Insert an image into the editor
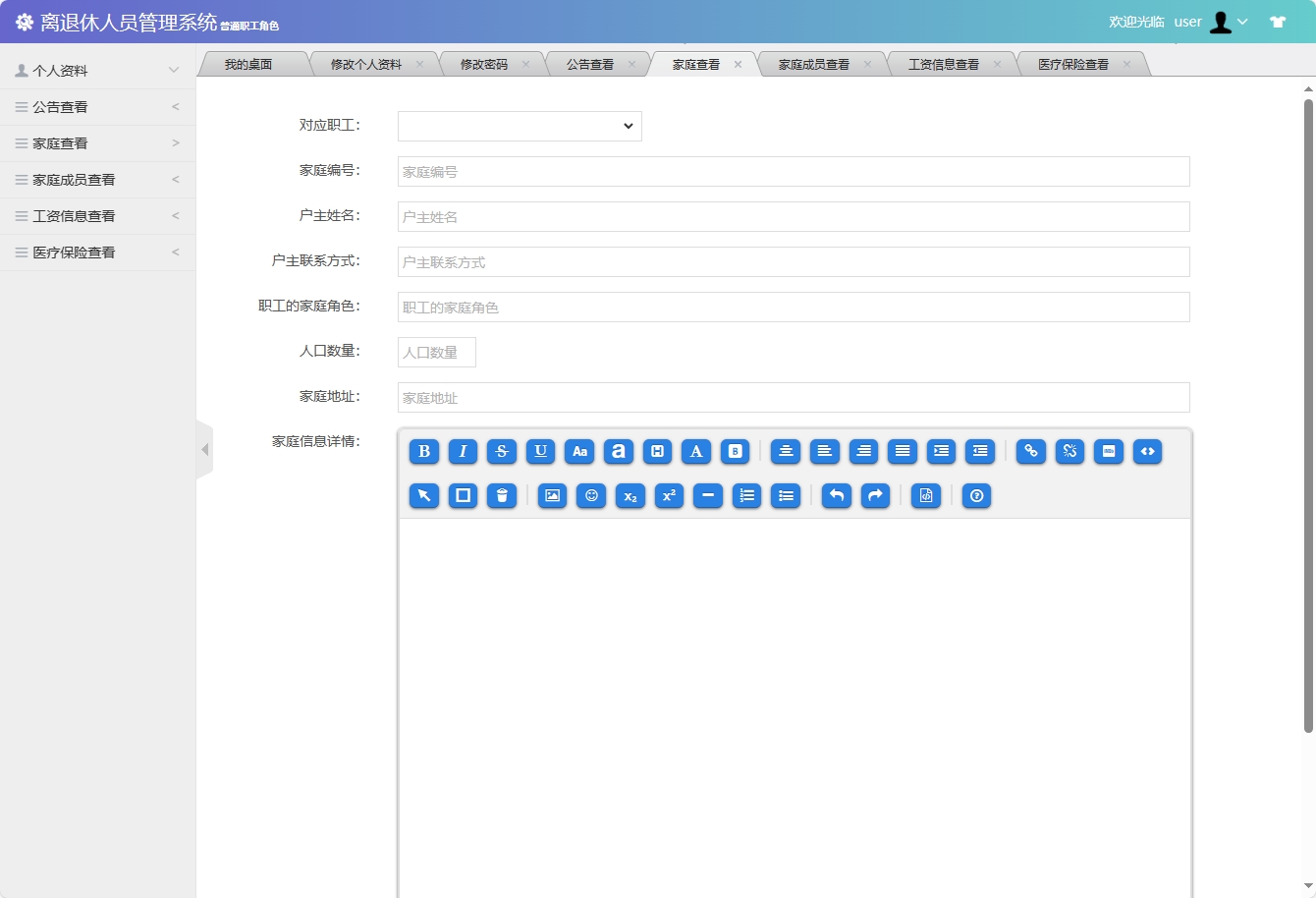 click(553, 496)
